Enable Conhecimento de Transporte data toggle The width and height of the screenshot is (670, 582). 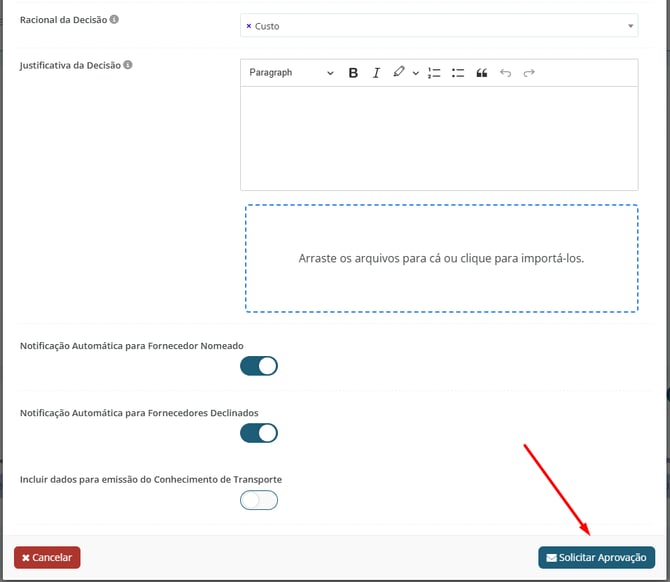(259, 500)
